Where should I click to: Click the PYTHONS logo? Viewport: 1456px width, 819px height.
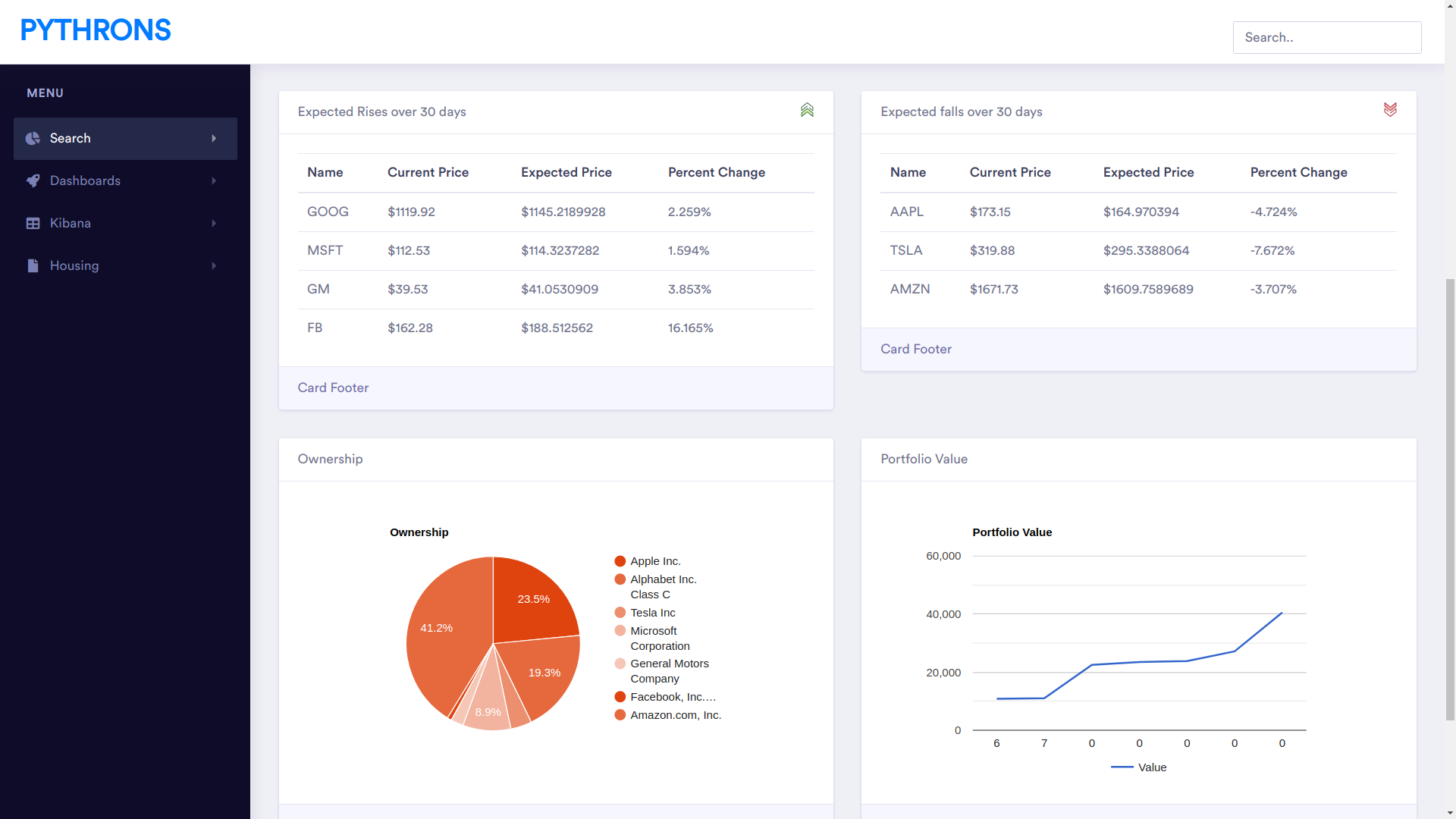96,30
